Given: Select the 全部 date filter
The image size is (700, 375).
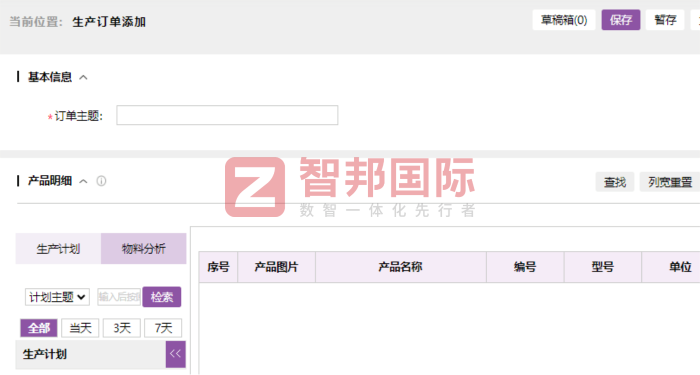Looking at the screenshot, I should (x=39, y=328).
